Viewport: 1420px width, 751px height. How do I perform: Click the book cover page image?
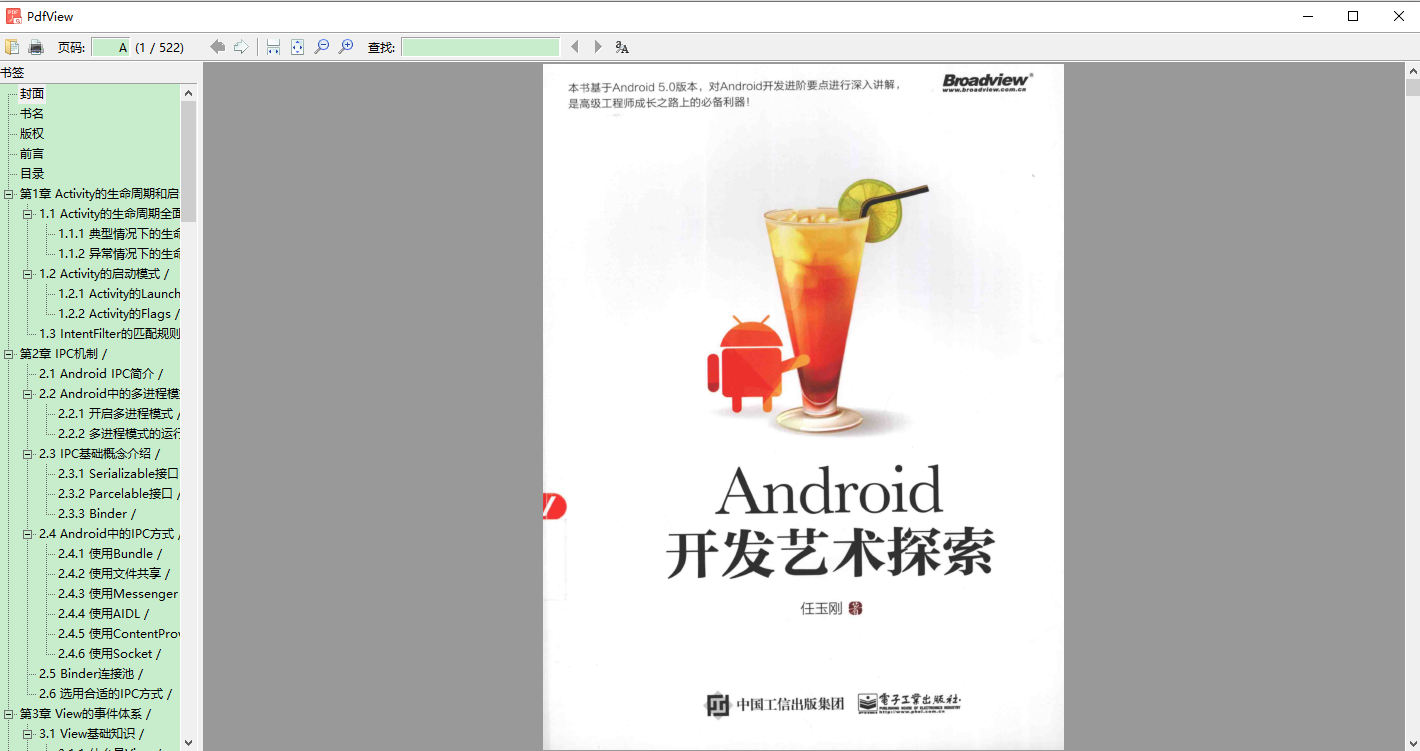tap(803, 407)
